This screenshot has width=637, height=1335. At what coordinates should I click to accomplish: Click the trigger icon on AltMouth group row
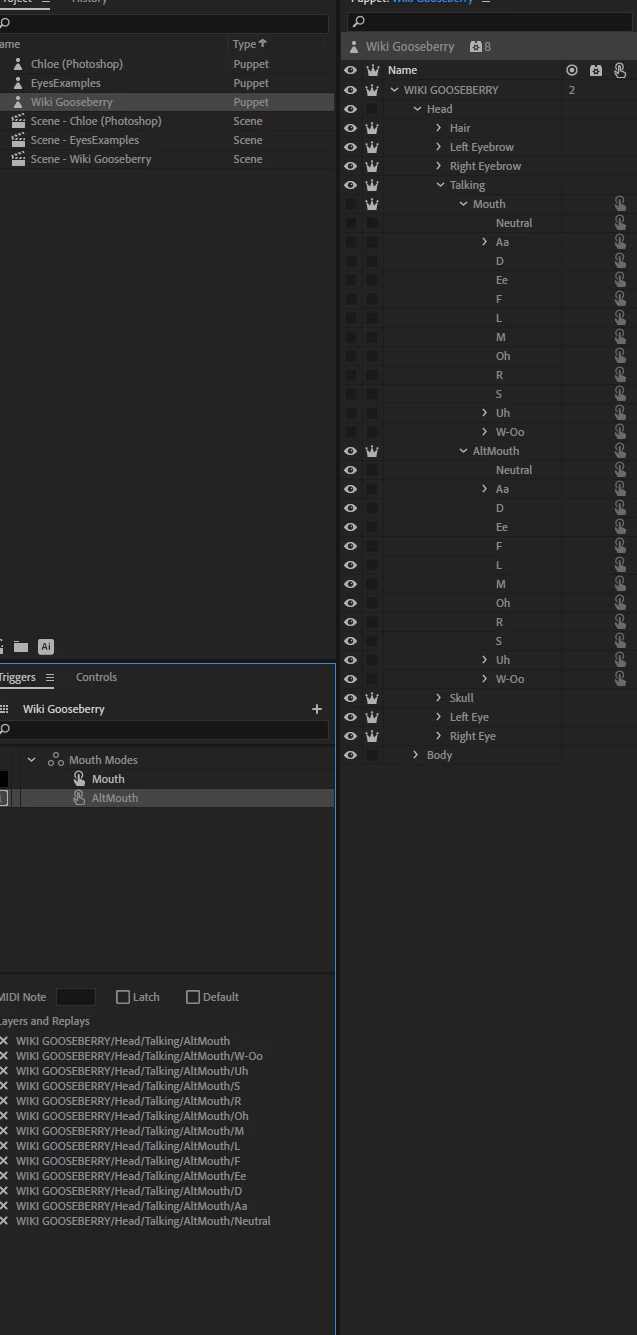pos(620,451)
